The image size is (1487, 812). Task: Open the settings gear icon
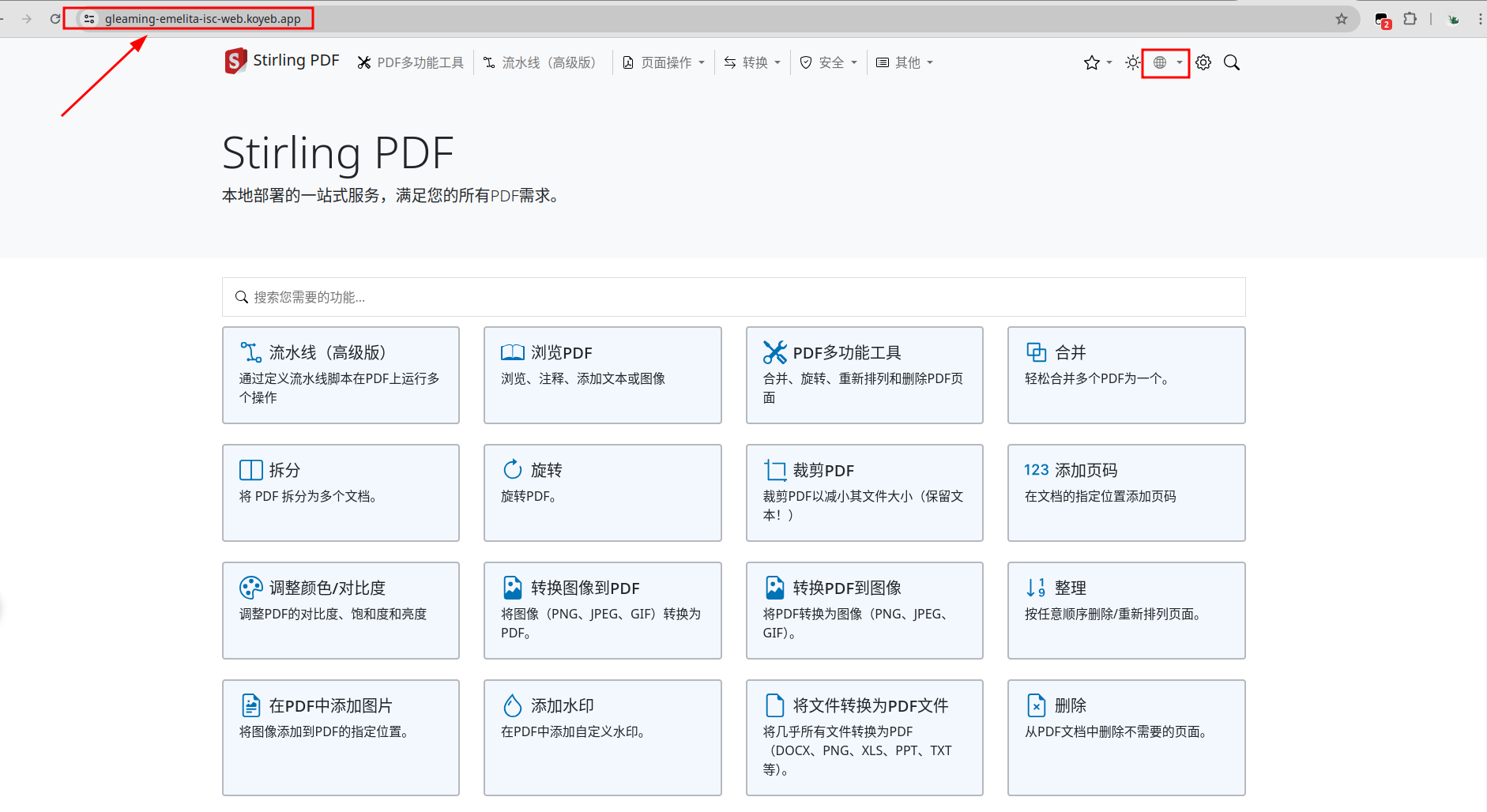(1203, 62)
